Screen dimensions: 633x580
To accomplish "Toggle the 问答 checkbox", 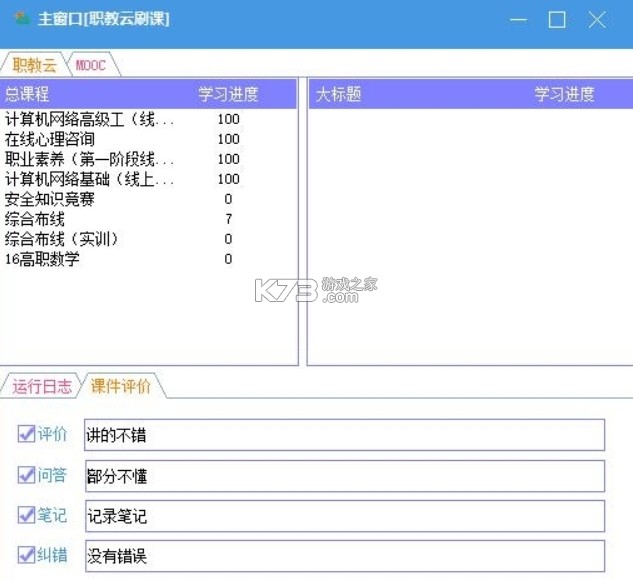I will pos(26,475).
